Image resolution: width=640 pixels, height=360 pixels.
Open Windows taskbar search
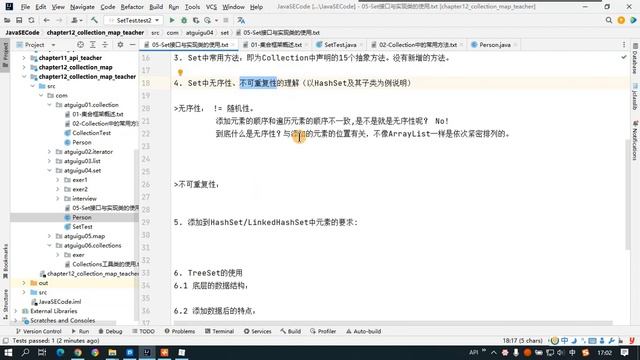point(25,352)
